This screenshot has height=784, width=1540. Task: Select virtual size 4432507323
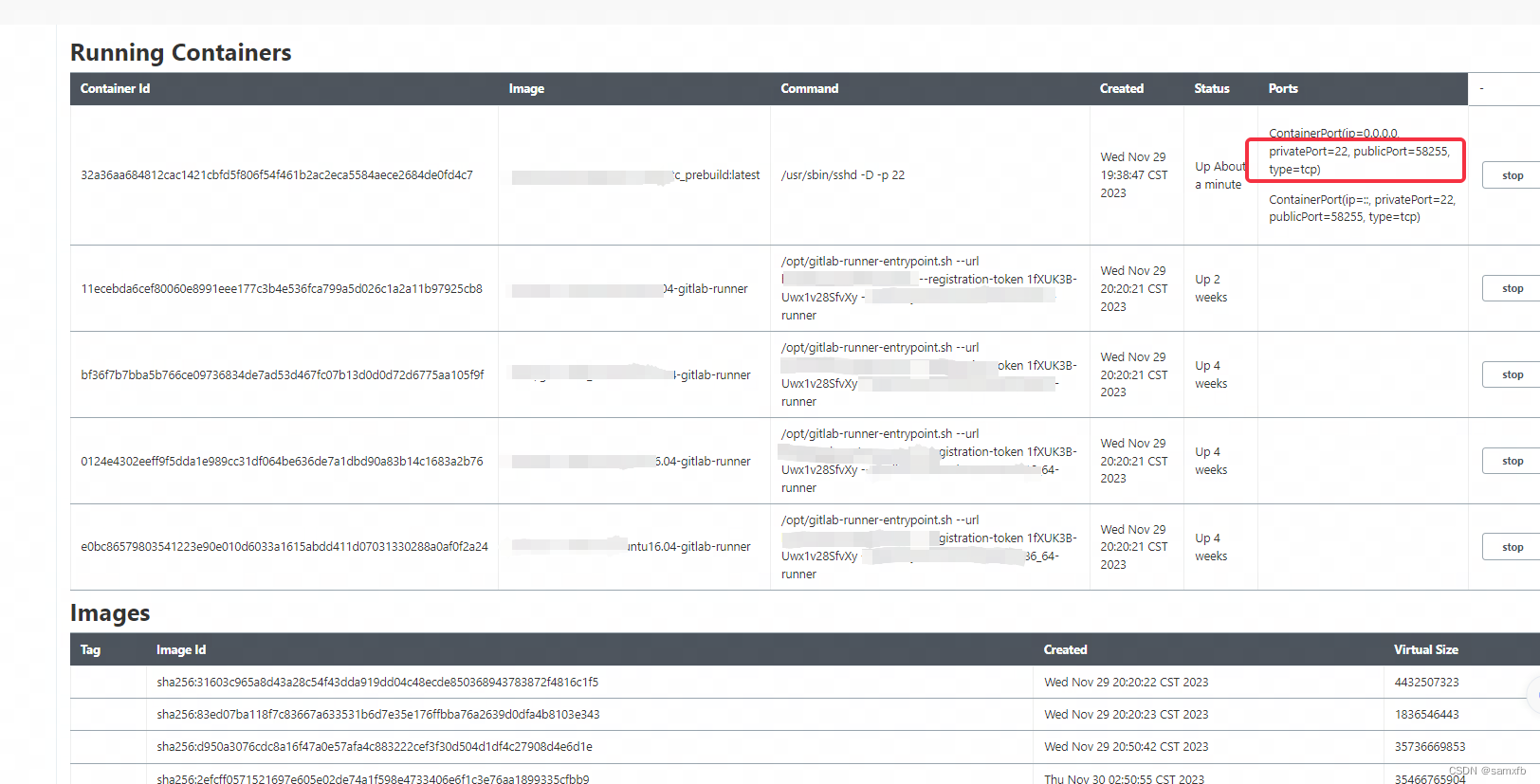click(x=1426, y=682)
